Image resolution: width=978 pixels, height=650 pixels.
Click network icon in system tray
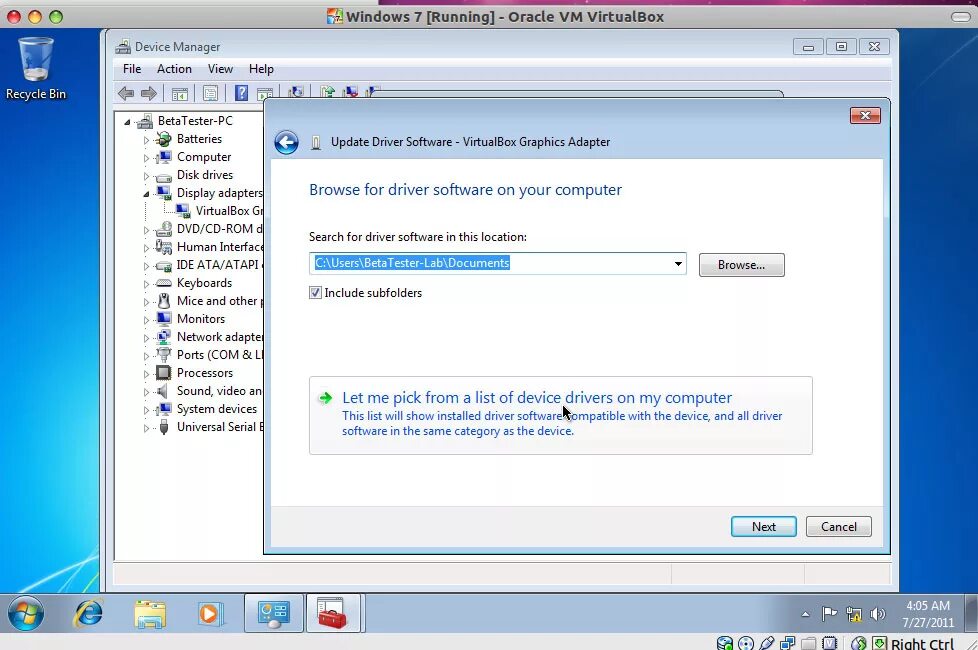854,614
